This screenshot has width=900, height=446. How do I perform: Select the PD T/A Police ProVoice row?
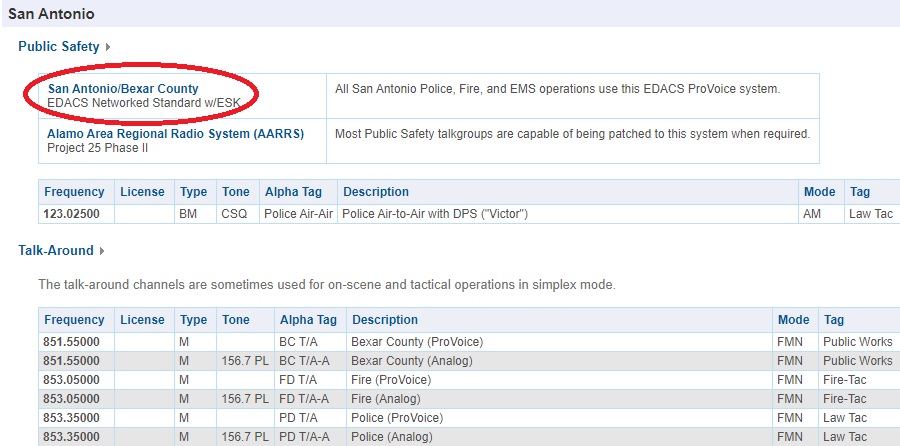point(469,418)
